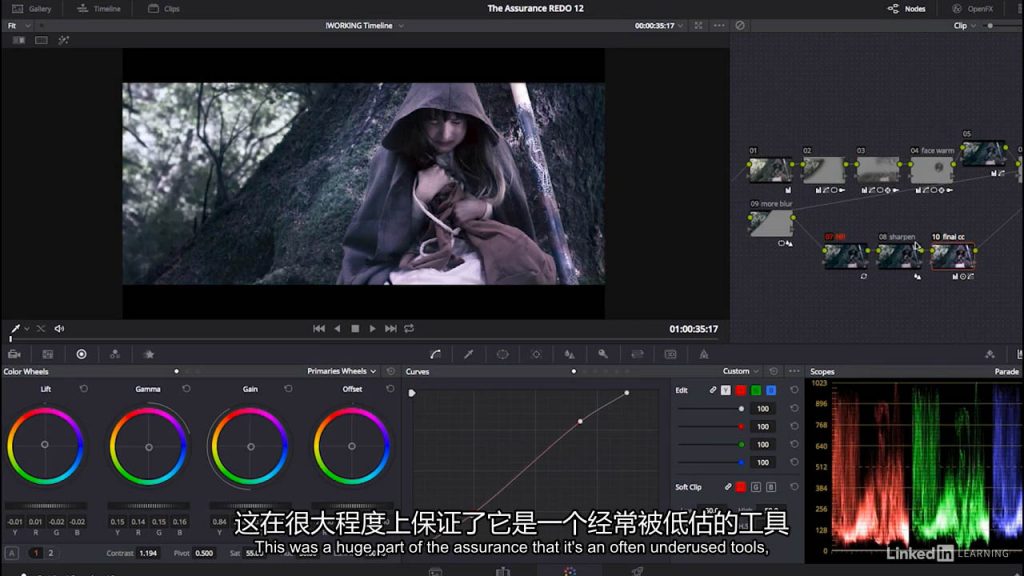Open the Power Window palette

point(502,354)
